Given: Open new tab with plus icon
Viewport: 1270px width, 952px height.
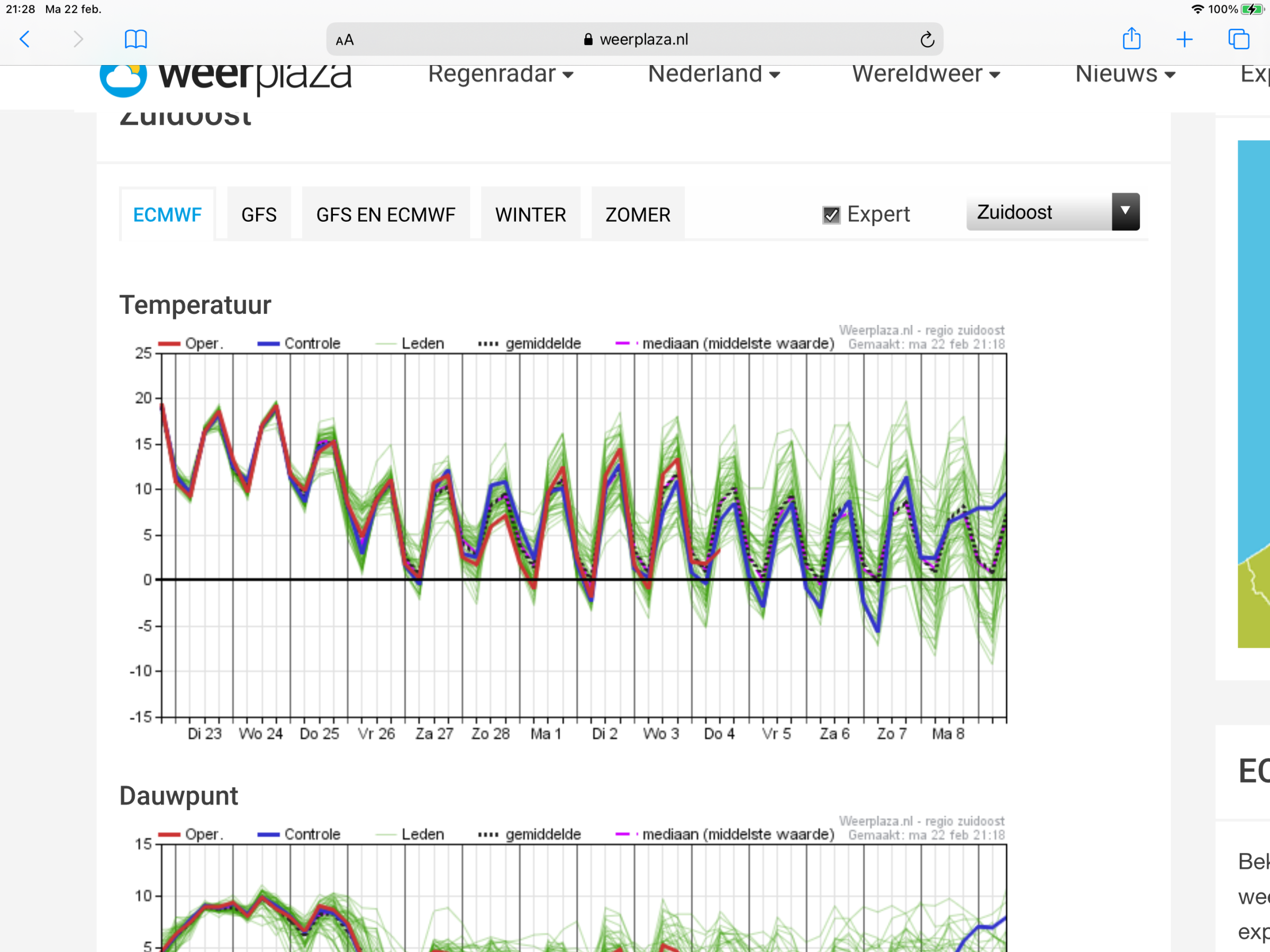Looking at the screenshot, I should pos(1184,39).
